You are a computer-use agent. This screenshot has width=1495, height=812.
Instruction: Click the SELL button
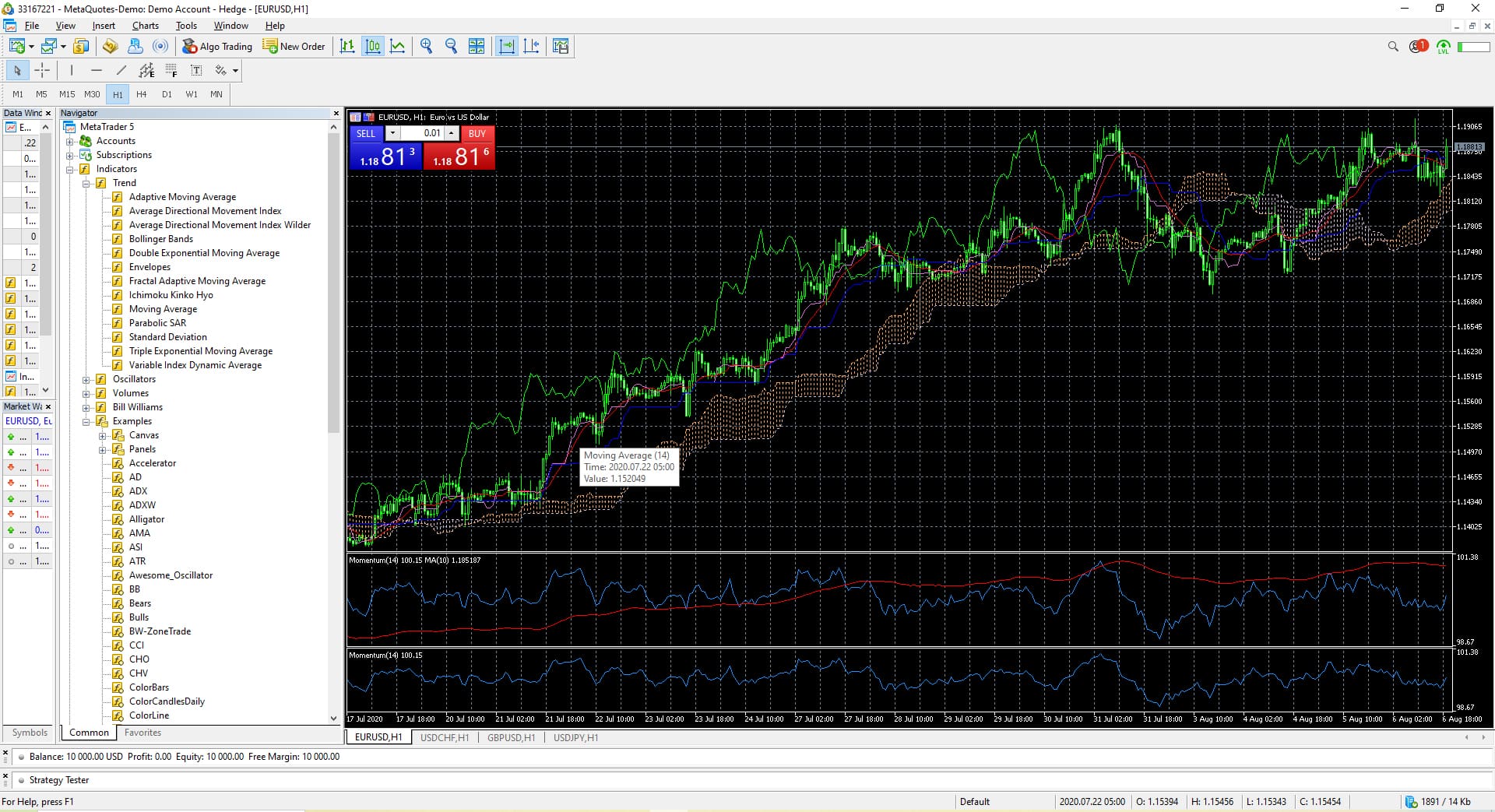click(365, 133)
